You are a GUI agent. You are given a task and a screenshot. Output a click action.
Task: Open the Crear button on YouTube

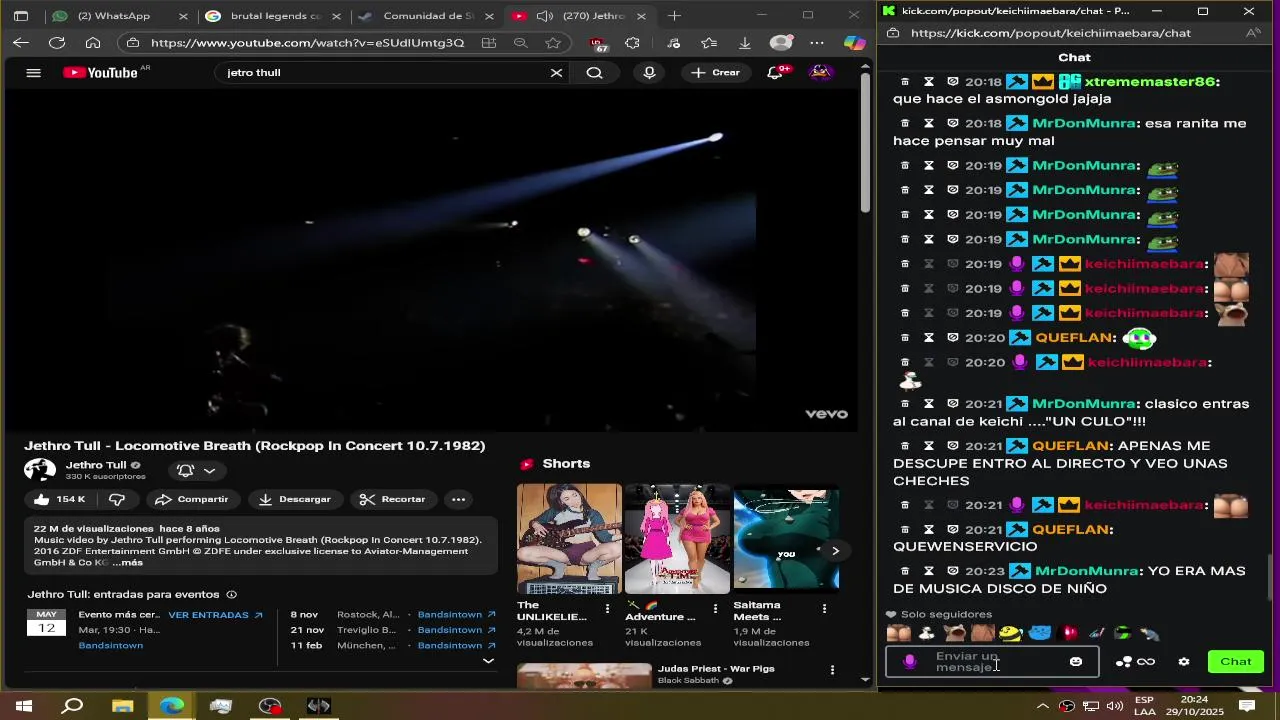click(x=715, y=73)
